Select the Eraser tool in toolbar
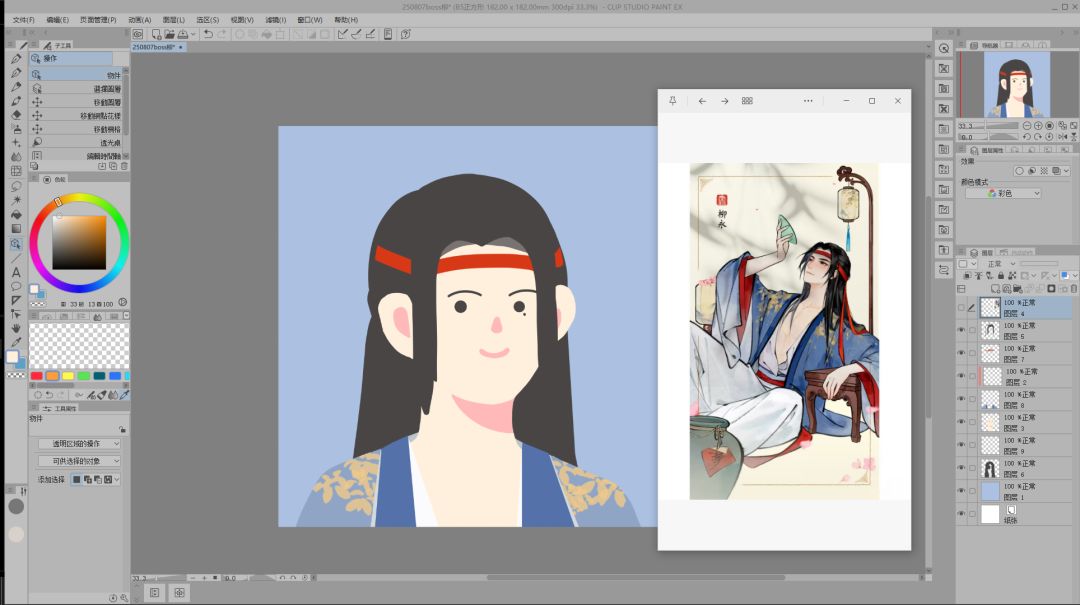Image resolution: width=1080 pixels, height=605 pixels. pyautogui.click(x=16, y=115)
